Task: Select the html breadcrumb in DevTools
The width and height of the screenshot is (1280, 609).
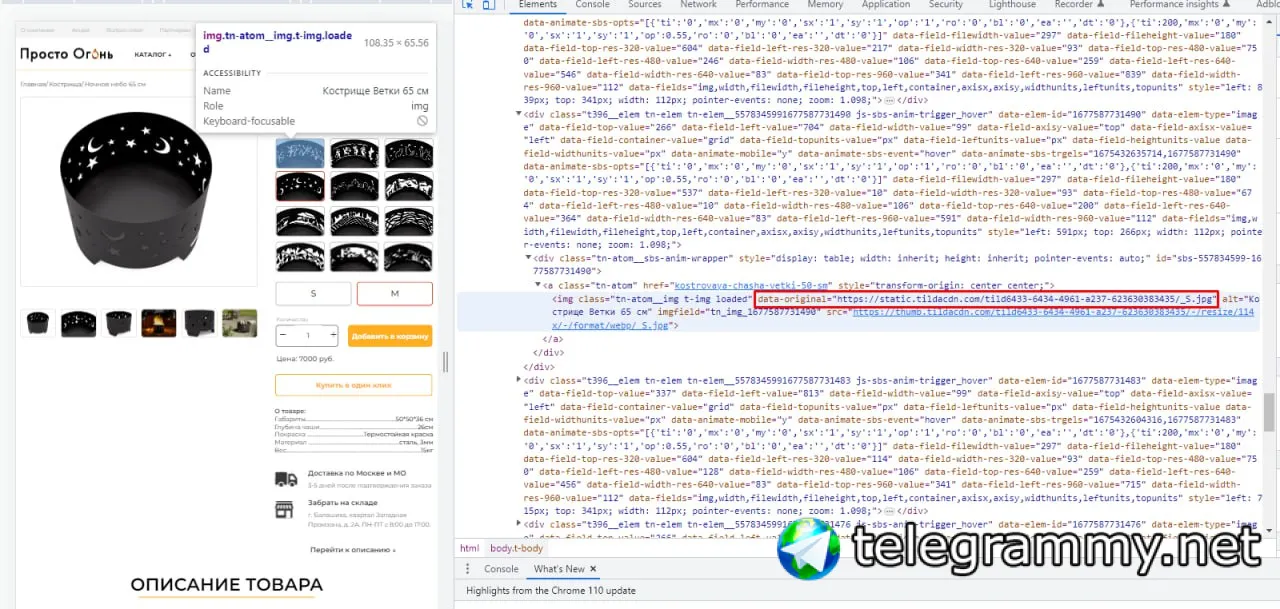Action: coord(469,548)
